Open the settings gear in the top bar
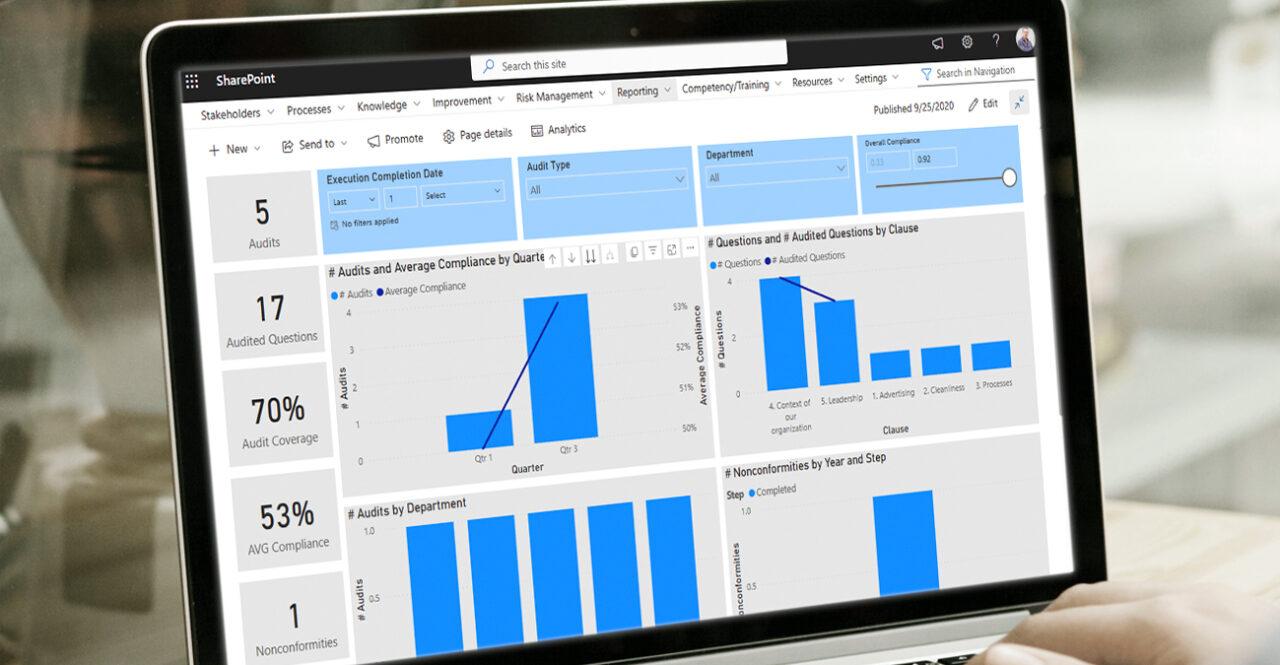Screen dimensions: 1280x665 [966, 42]
